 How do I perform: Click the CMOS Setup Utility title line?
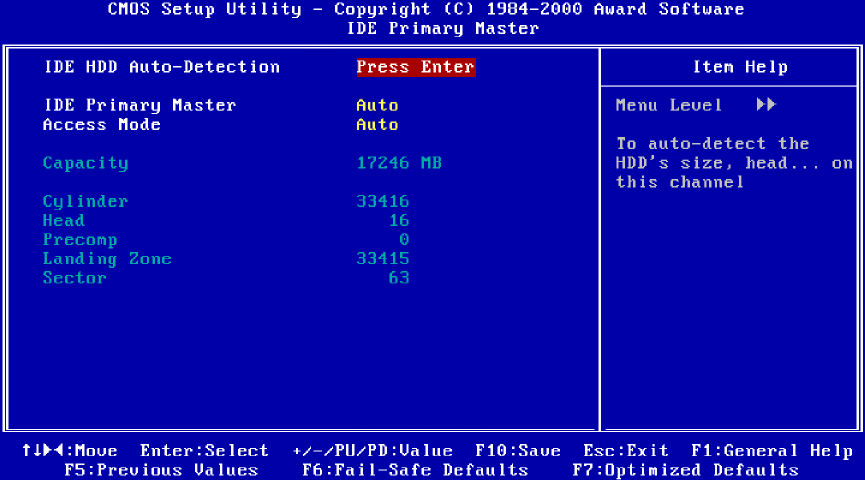coord(426,9)
